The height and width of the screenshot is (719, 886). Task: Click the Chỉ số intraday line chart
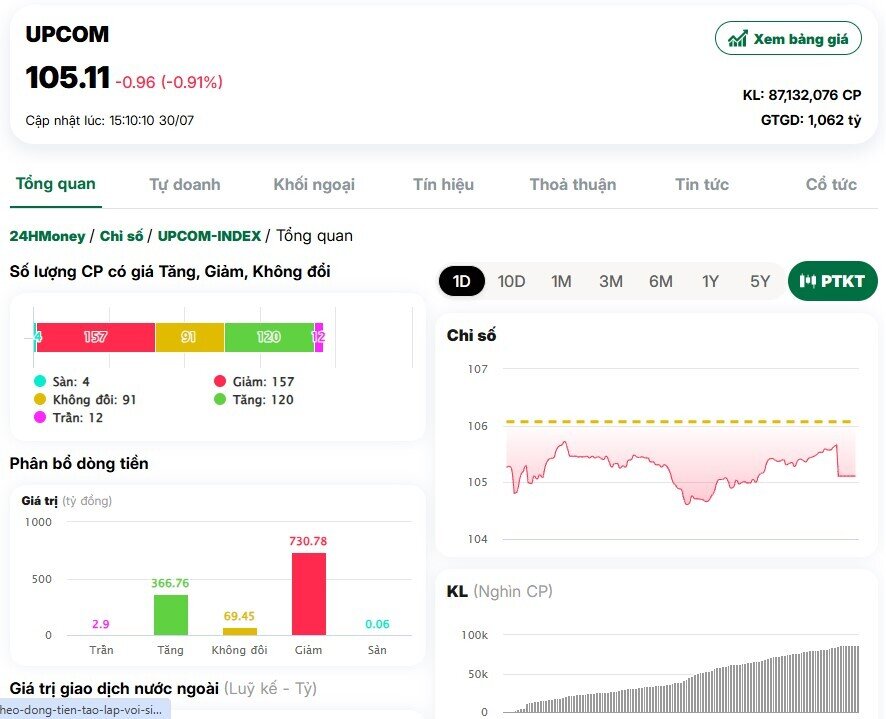[681, 454]
